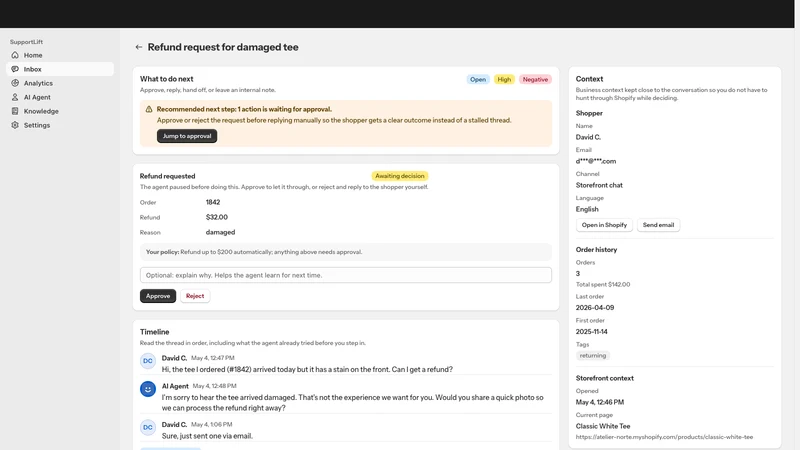Click the AI Agent apology message

[x=353, y=403]
